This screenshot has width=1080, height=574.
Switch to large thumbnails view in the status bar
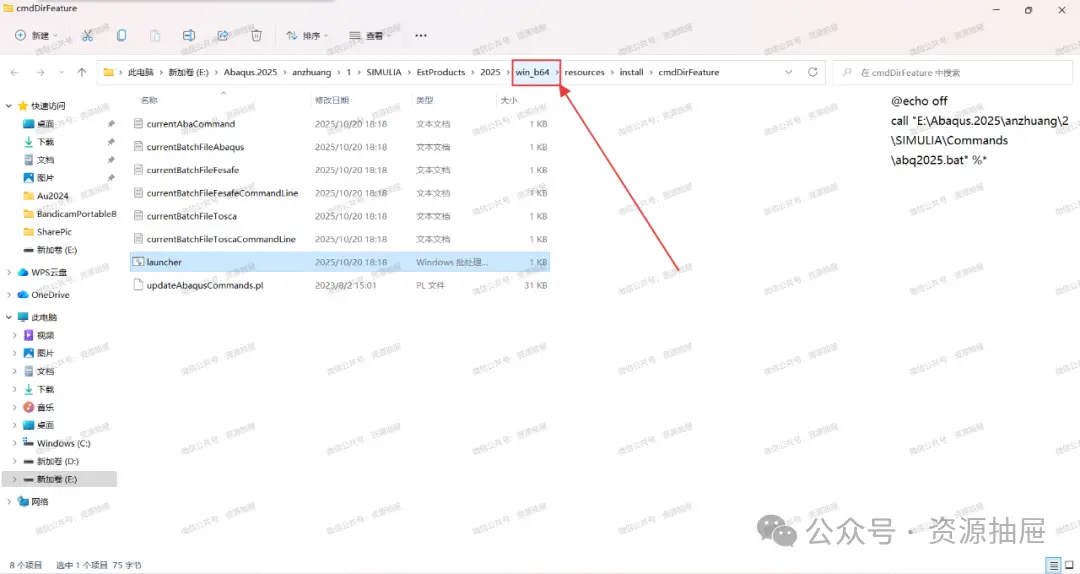(x=1070, y=565)
